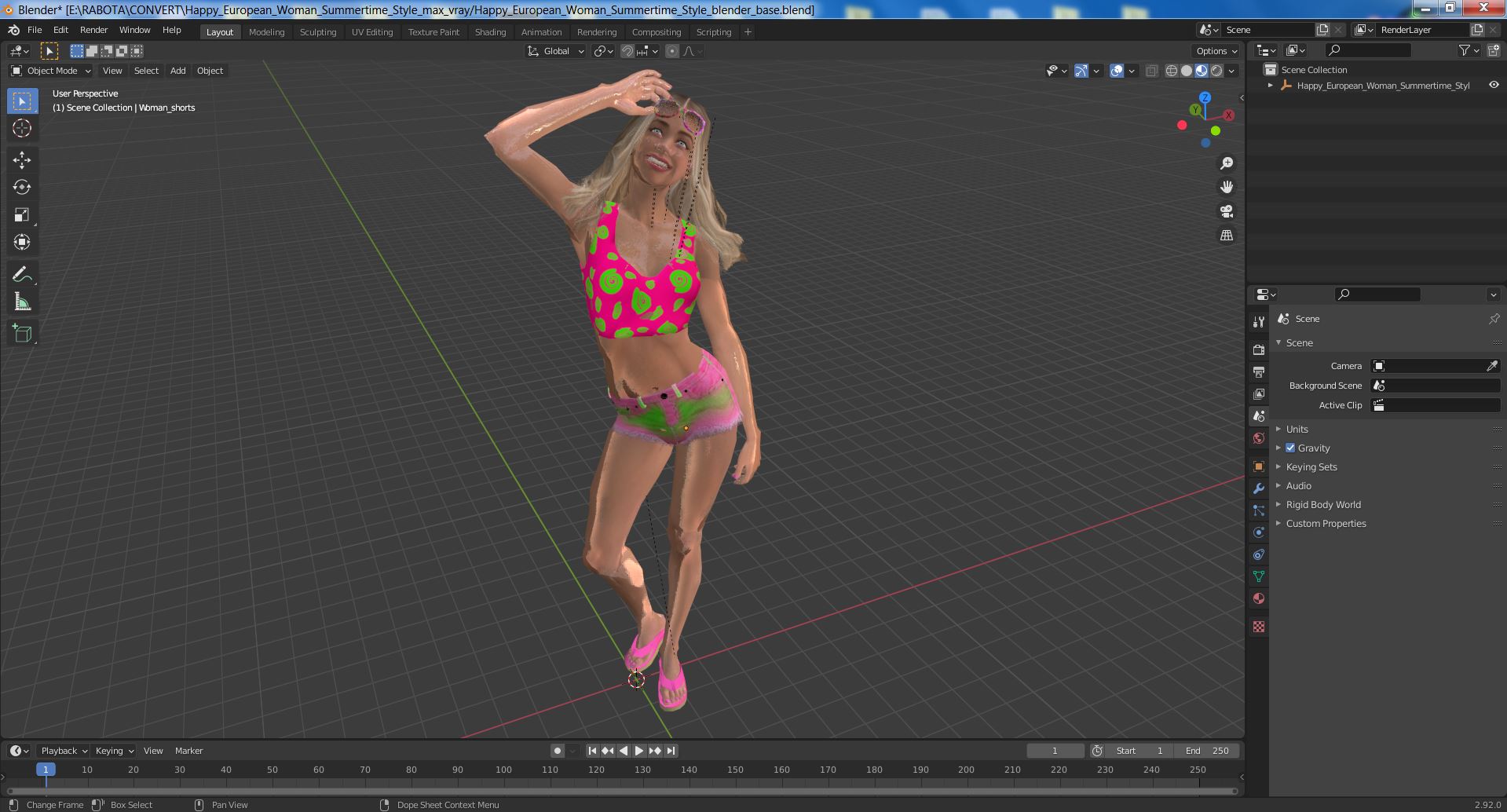This screenshot has height=812, width=1507.
Task: Open the Object properties tab
Action: (1259, 466)
